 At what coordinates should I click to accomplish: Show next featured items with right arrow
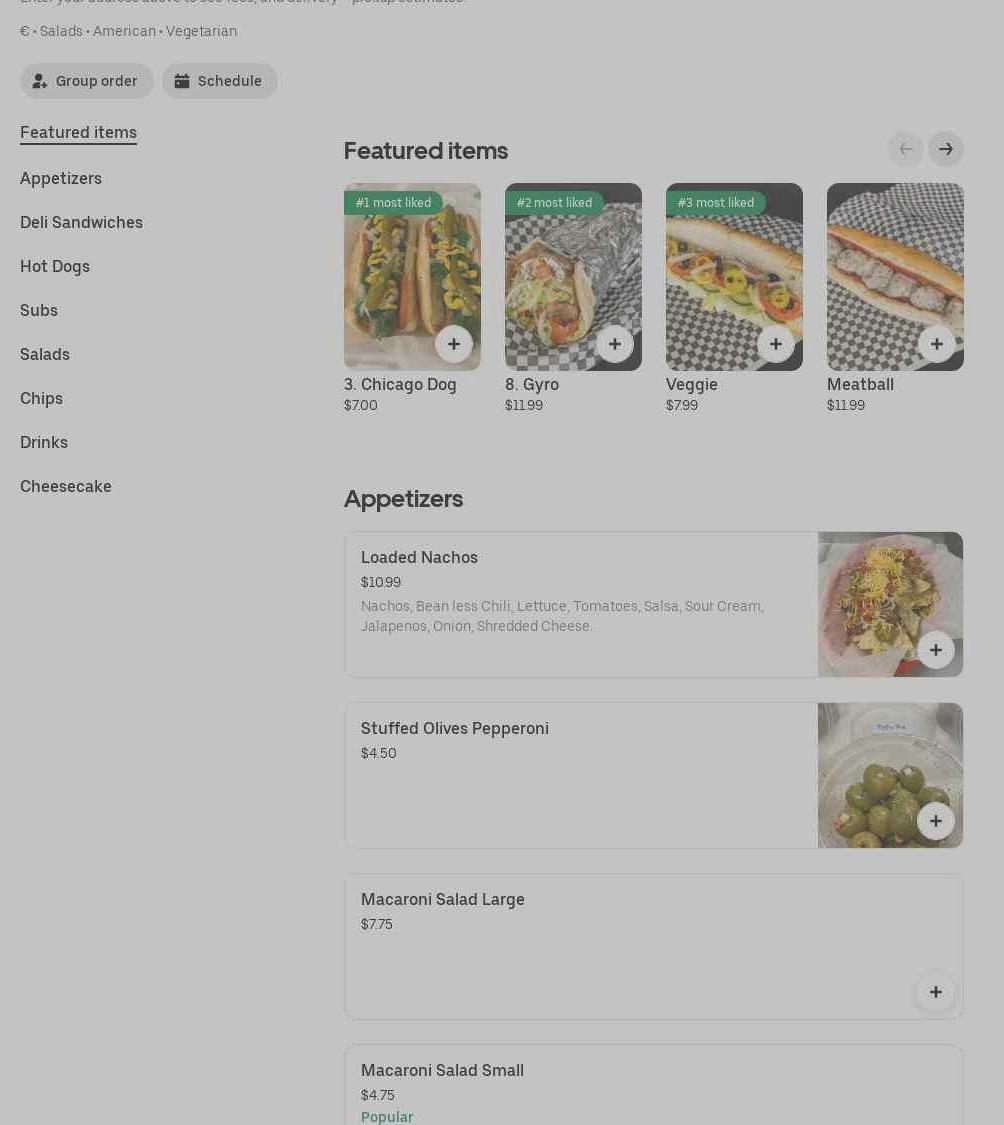[x=946, y=149]
